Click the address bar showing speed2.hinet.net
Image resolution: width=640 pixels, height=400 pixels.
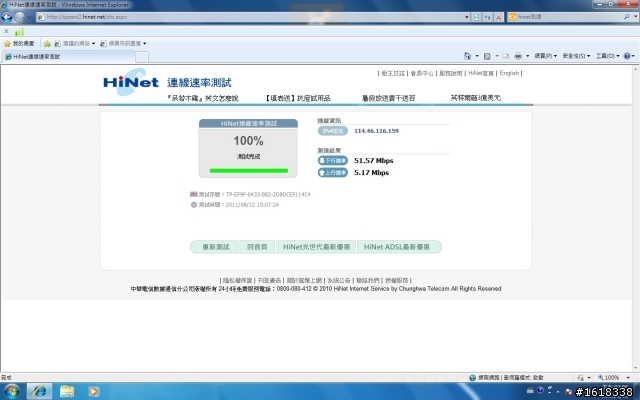pos(250,17)
